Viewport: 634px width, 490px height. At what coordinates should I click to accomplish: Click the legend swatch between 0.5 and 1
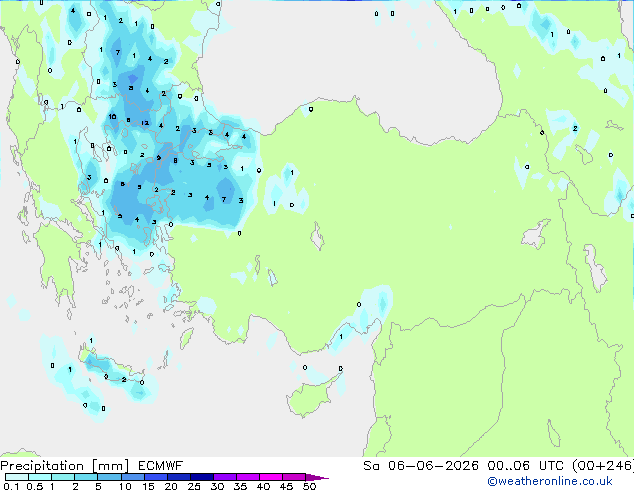coord(40,477)
